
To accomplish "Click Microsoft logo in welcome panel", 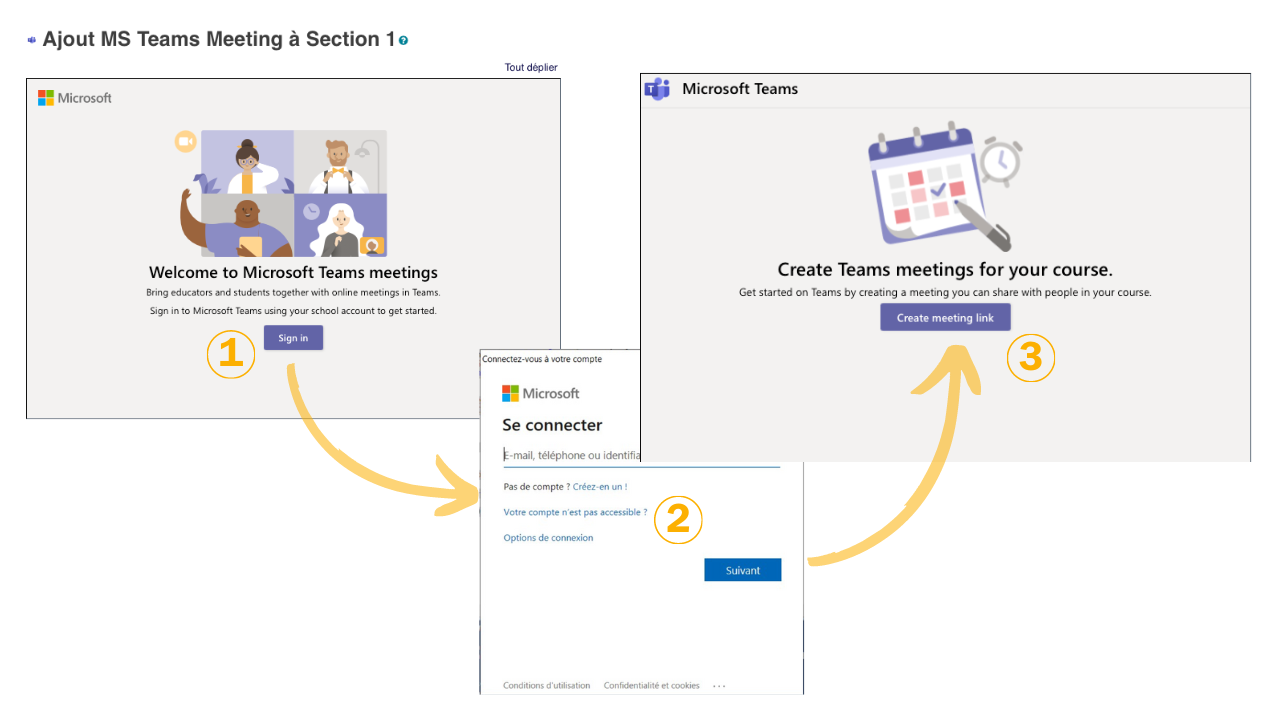I will [x=75, y=98].
